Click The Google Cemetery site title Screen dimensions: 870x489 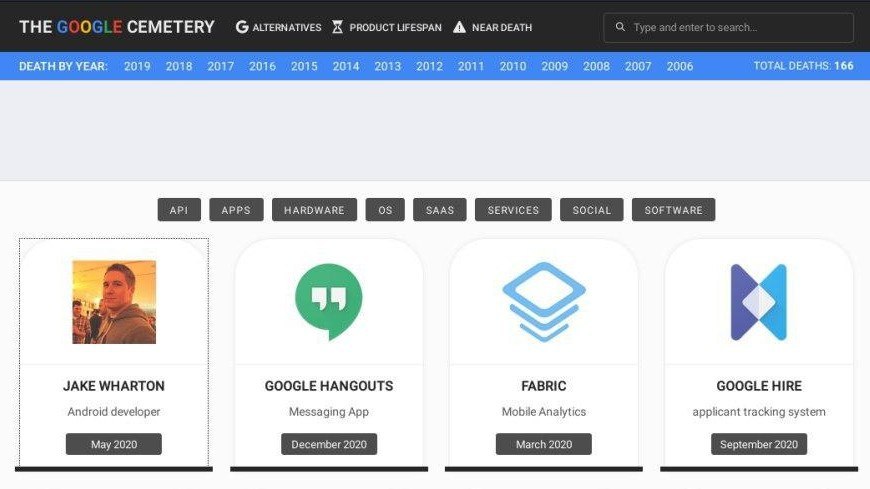(117, 27)
